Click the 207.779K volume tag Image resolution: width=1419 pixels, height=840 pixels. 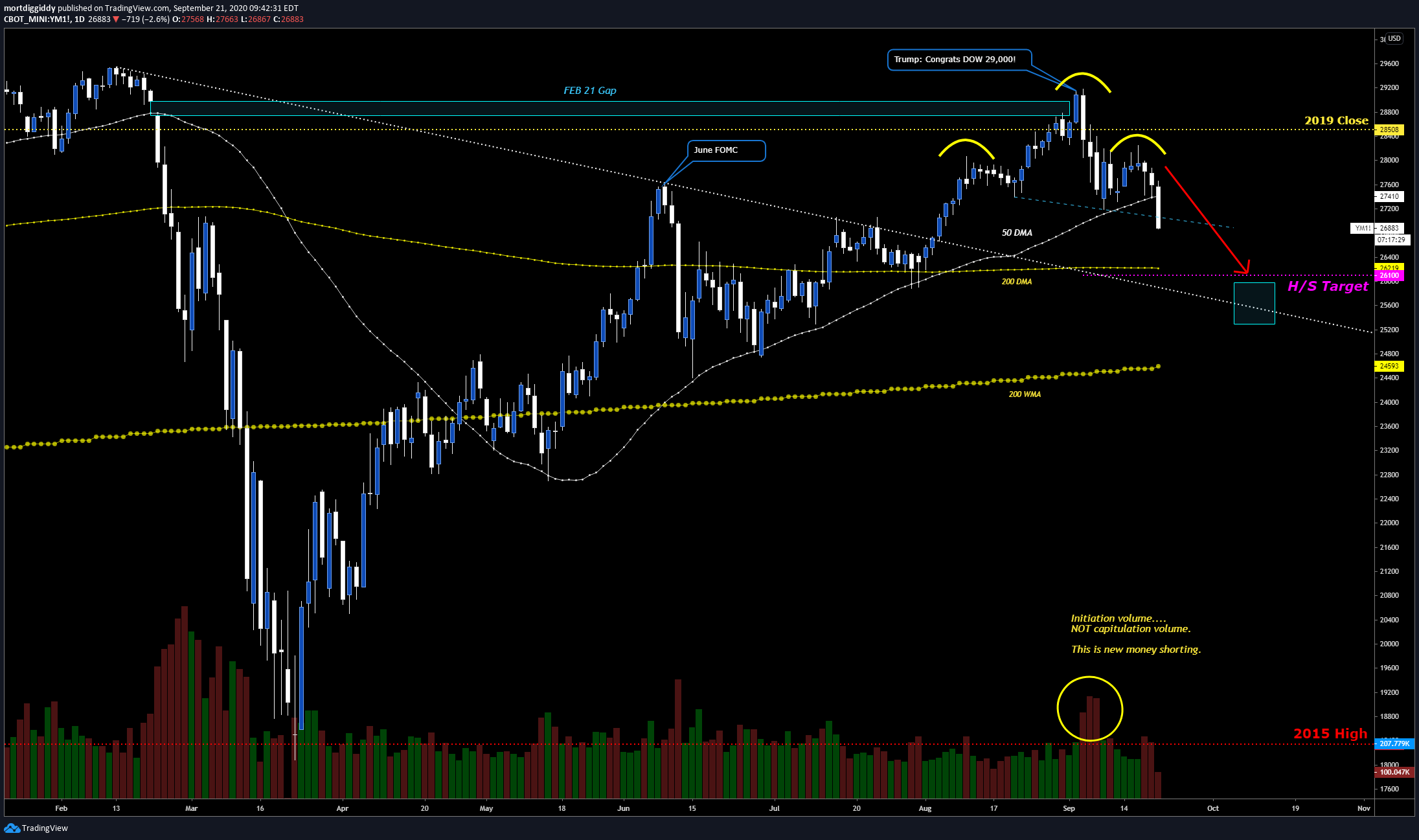(1394, 744)
